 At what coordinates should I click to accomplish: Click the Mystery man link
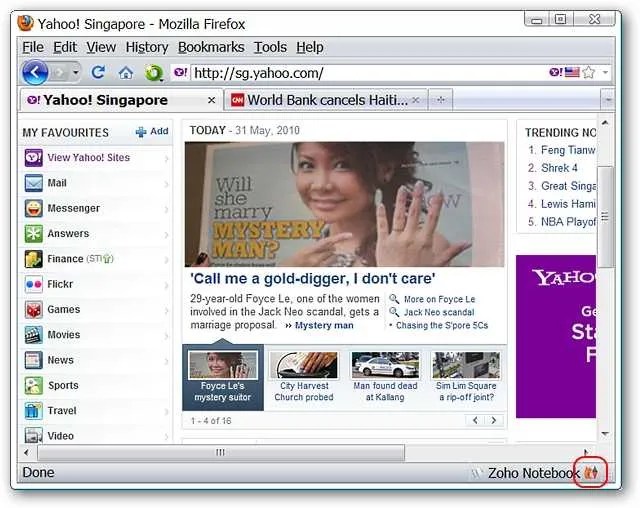click(x=324, y=325)
